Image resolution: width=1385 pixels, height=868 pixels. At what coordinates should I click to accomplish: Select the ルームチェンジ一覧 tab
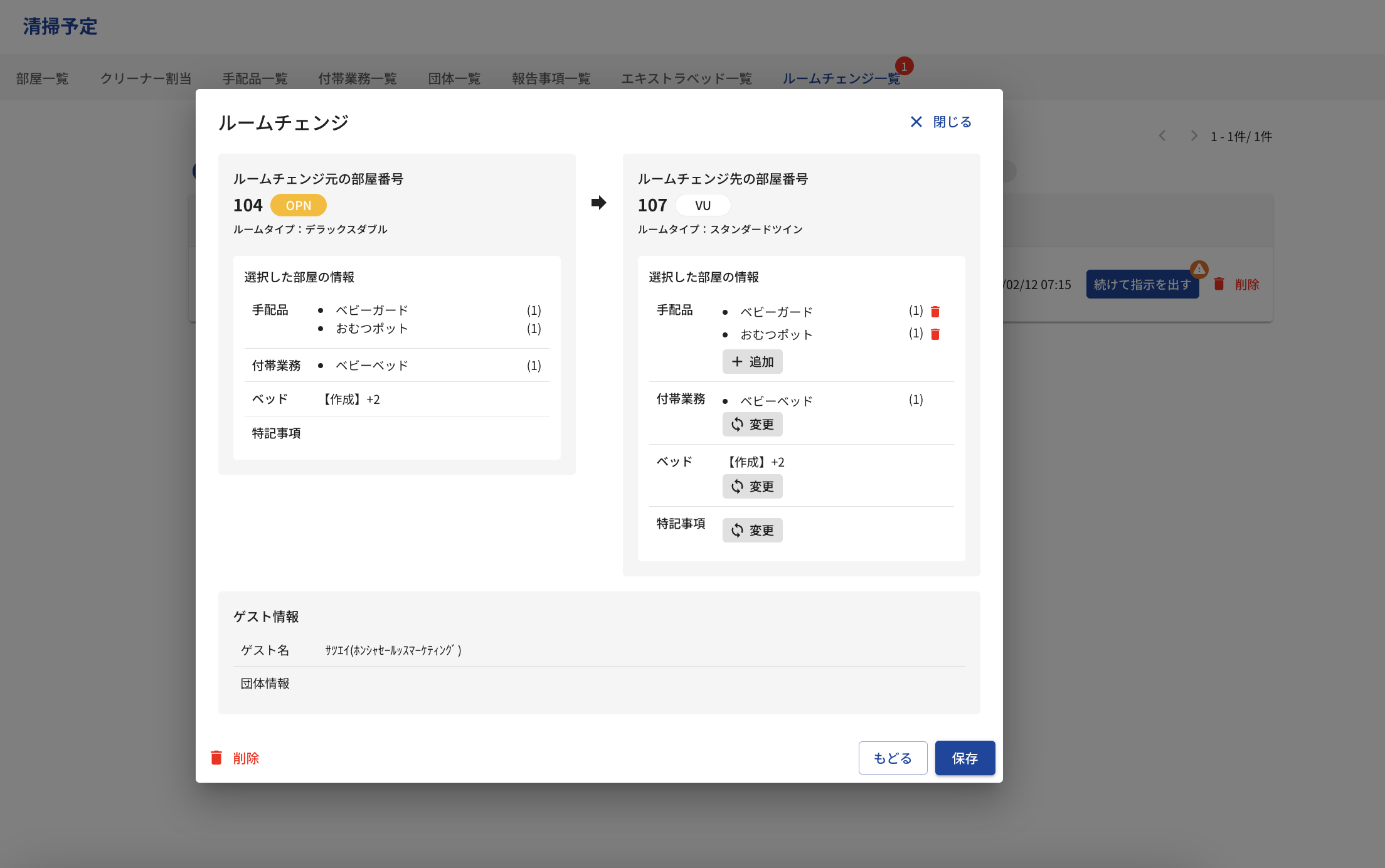841,78
